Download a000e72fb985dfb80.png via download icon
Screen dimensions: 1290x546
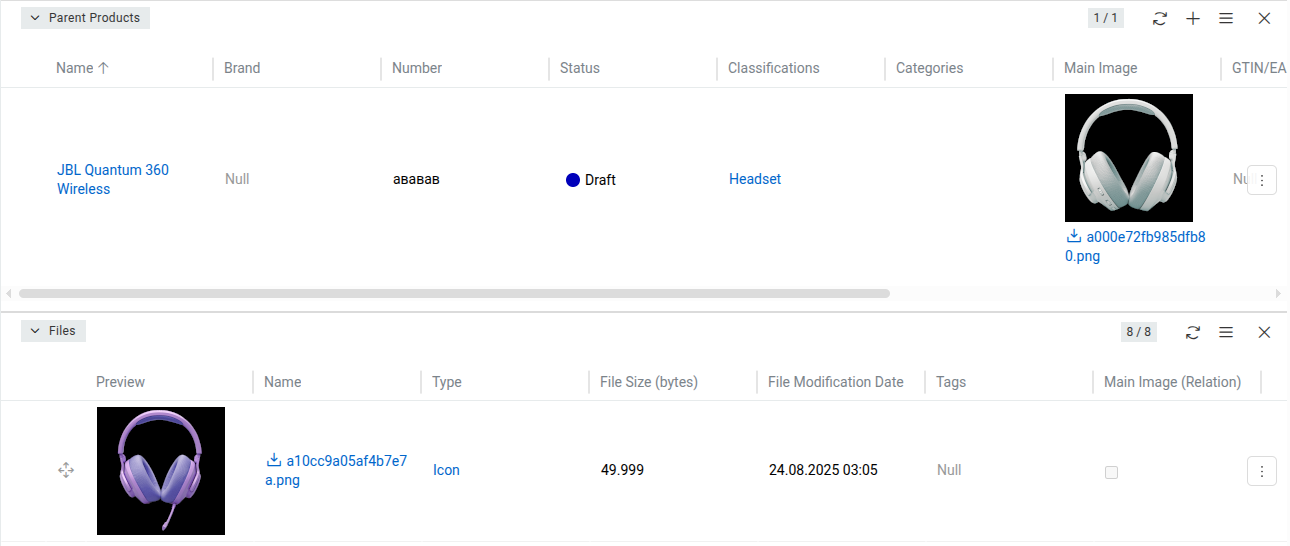click(1074, 237)
